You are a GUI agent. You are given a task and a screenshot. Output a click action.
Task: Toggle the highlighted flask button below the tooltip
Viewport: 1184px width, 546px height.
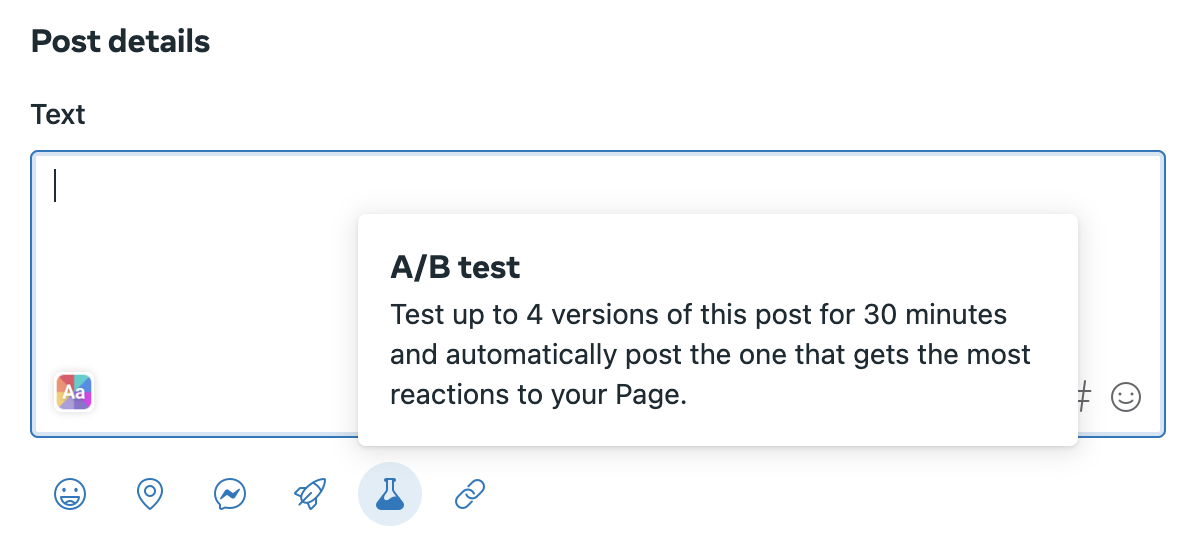click(390, 495)
